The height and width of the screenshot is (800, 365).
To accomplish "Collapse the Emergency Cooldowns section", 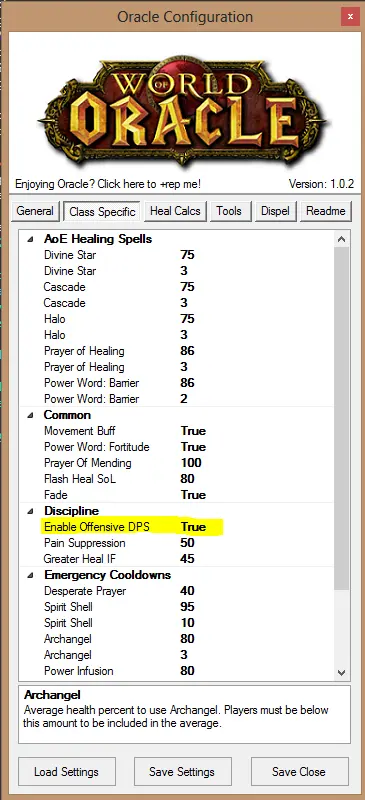I will coord(32,576).
